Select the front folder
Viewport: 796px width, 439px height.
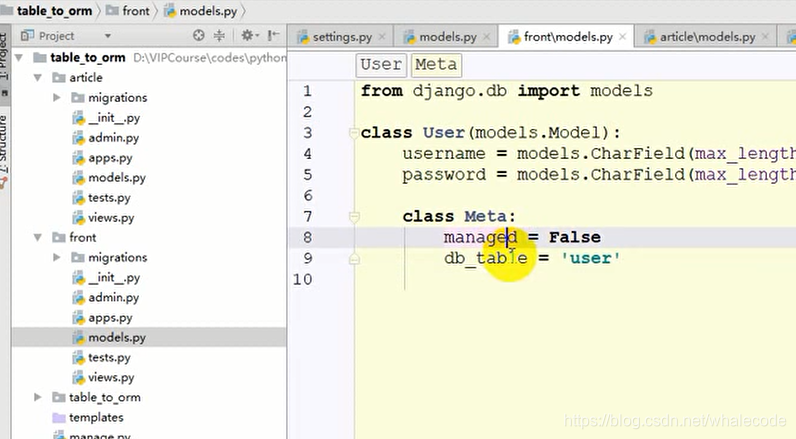click(82, 238)
